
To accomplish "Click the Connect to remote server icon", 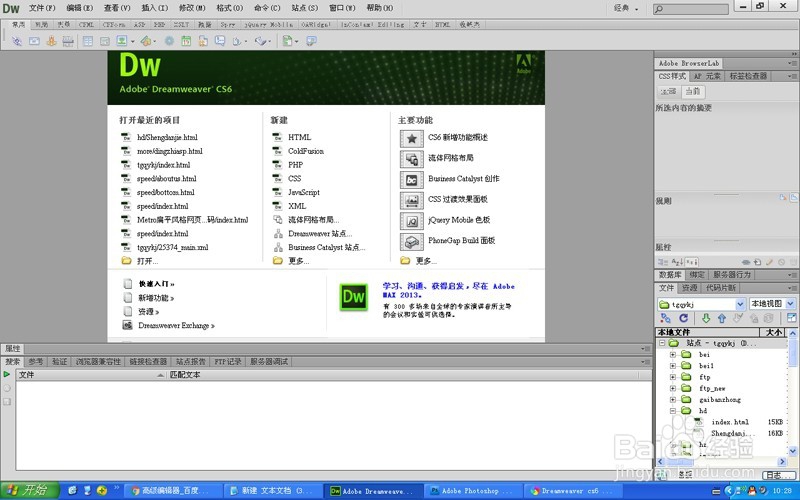I will [665, 318].
